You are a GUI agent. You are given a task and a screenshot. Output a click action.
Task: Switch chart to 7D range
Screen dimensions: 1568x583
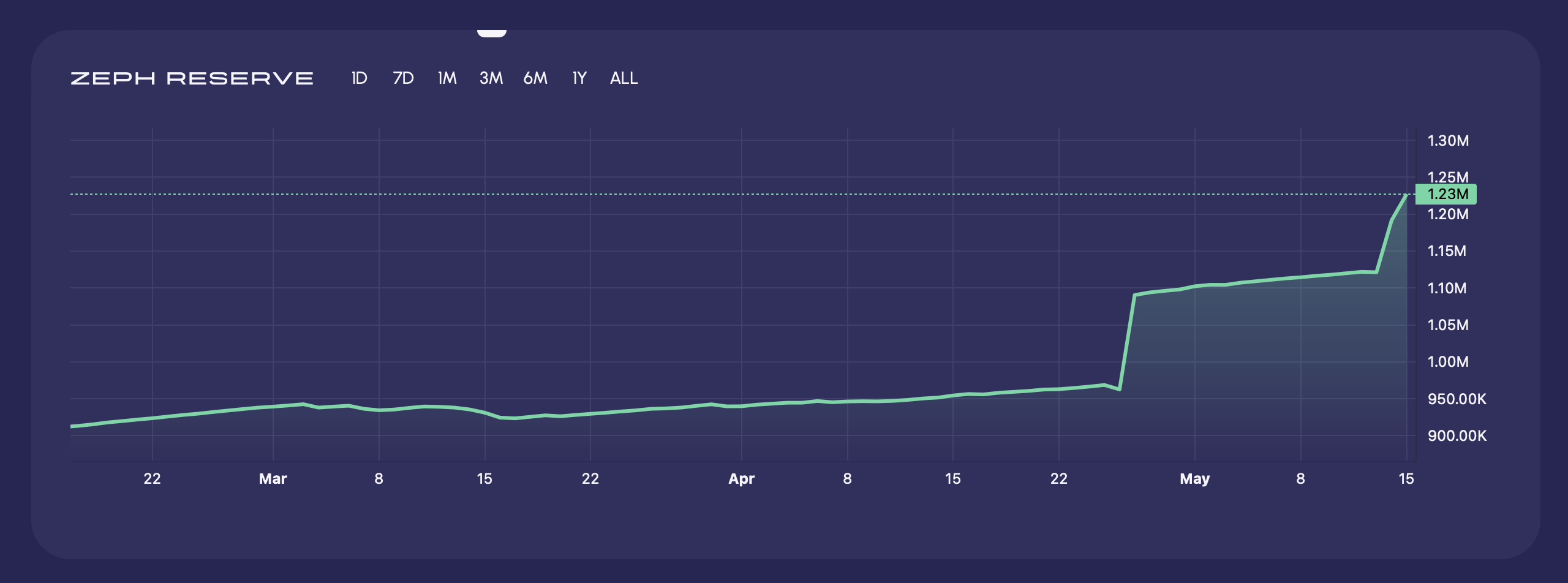pyautogui.click(x=403, y=78)
